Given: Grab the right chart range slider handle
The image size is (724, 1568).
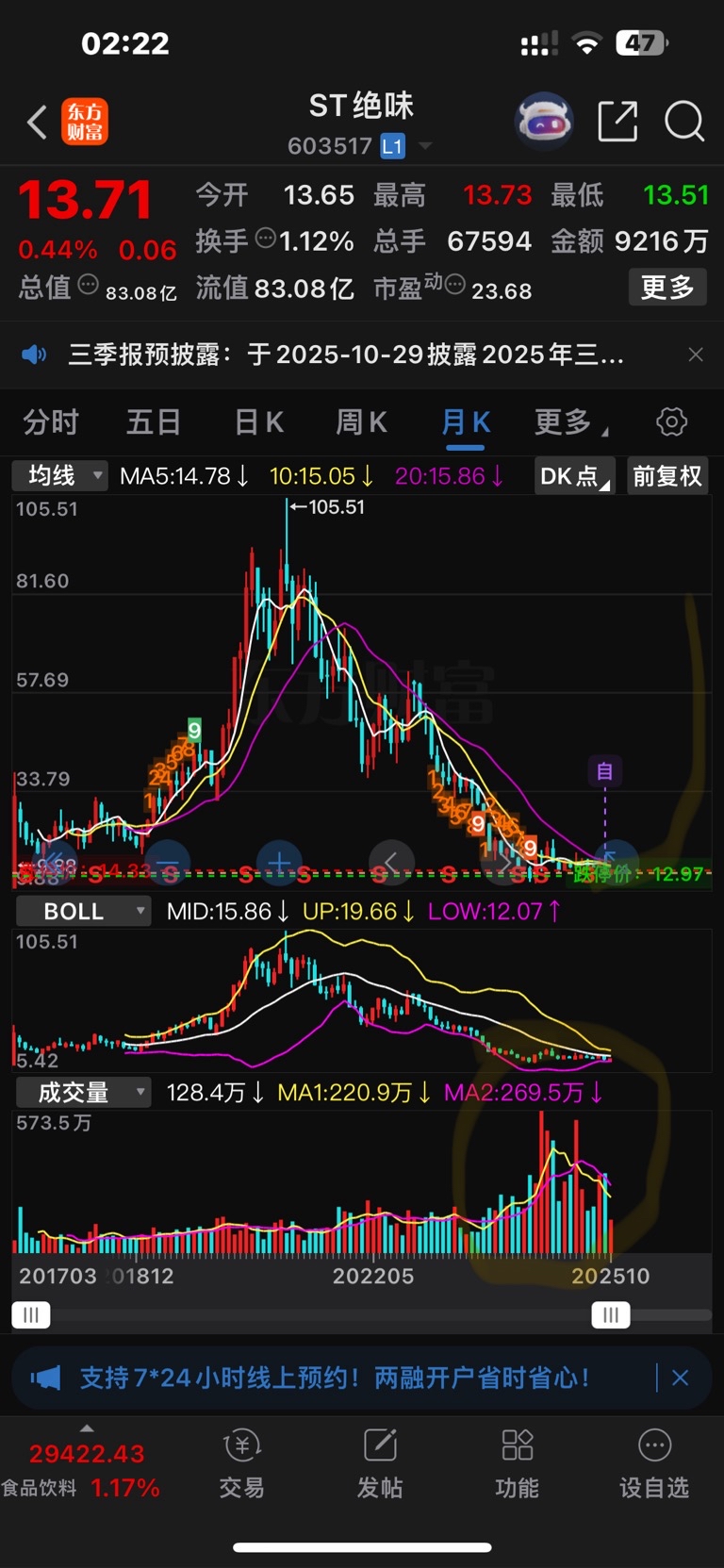Looking at the screenshot, I should pyautogui.click(x=611, y=1314).
